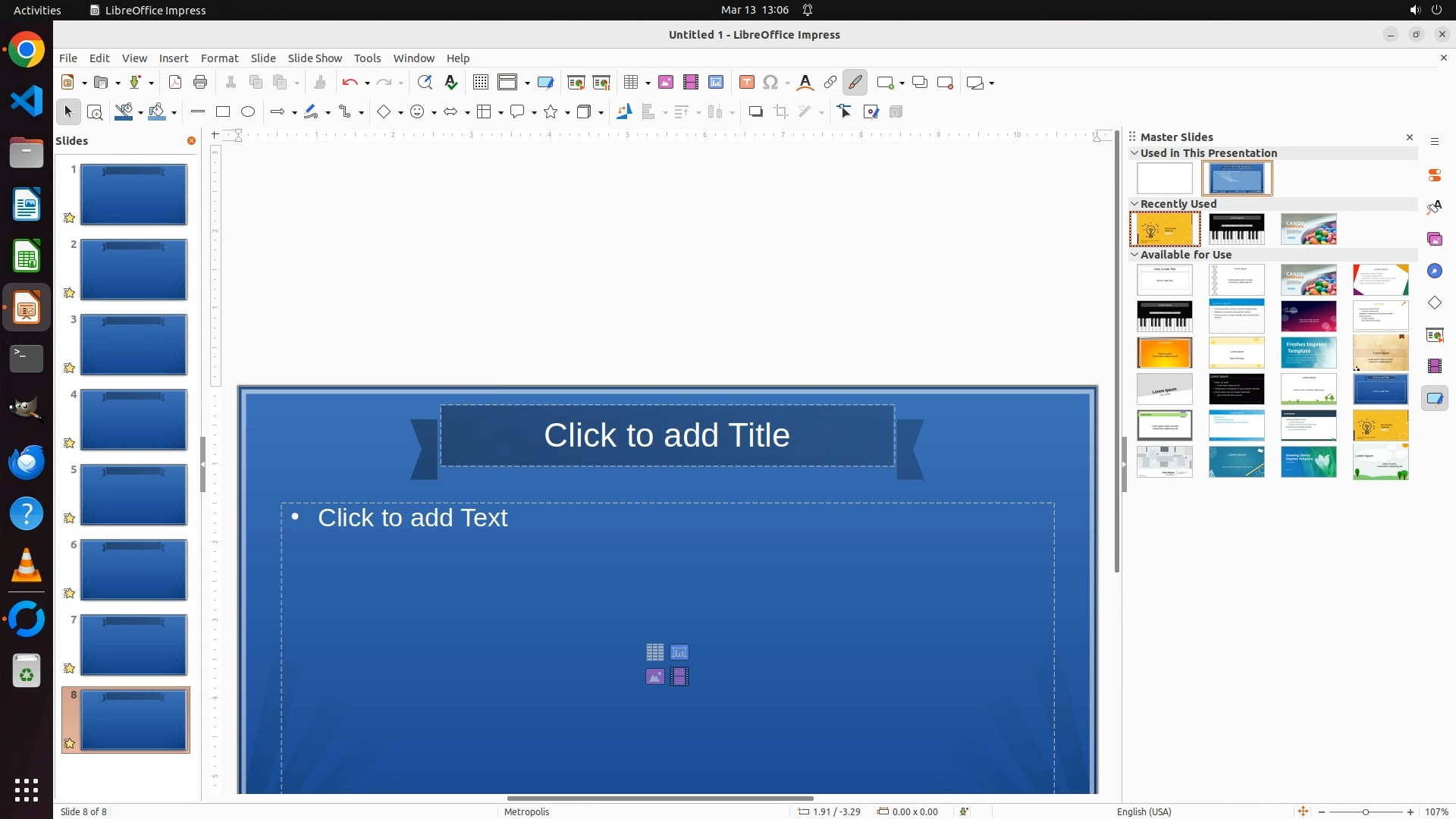The height and width of the screenshot is (819, 1456).
Task: Open the Slide Show menu
Action: (315, 58)
